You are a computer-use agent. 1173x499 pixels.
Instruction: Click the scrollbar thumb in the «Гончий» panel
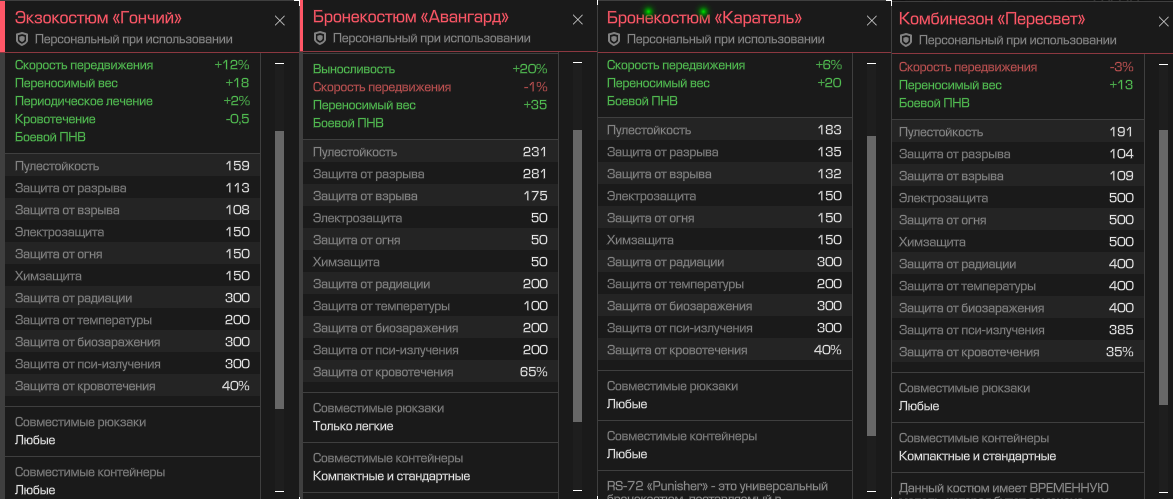click(279, 270)
